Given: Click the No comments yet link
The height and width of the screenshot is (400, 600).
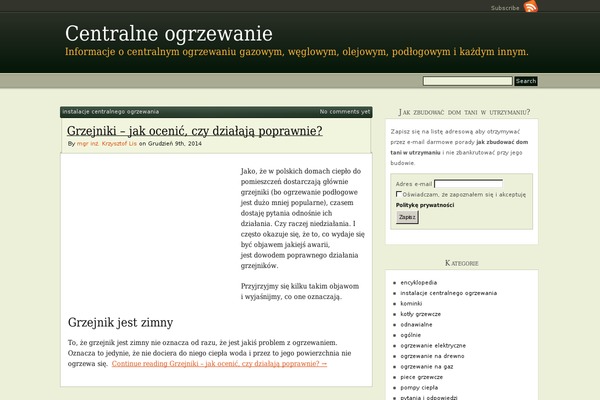Looking at the screenshot, I should coord(345,112).
